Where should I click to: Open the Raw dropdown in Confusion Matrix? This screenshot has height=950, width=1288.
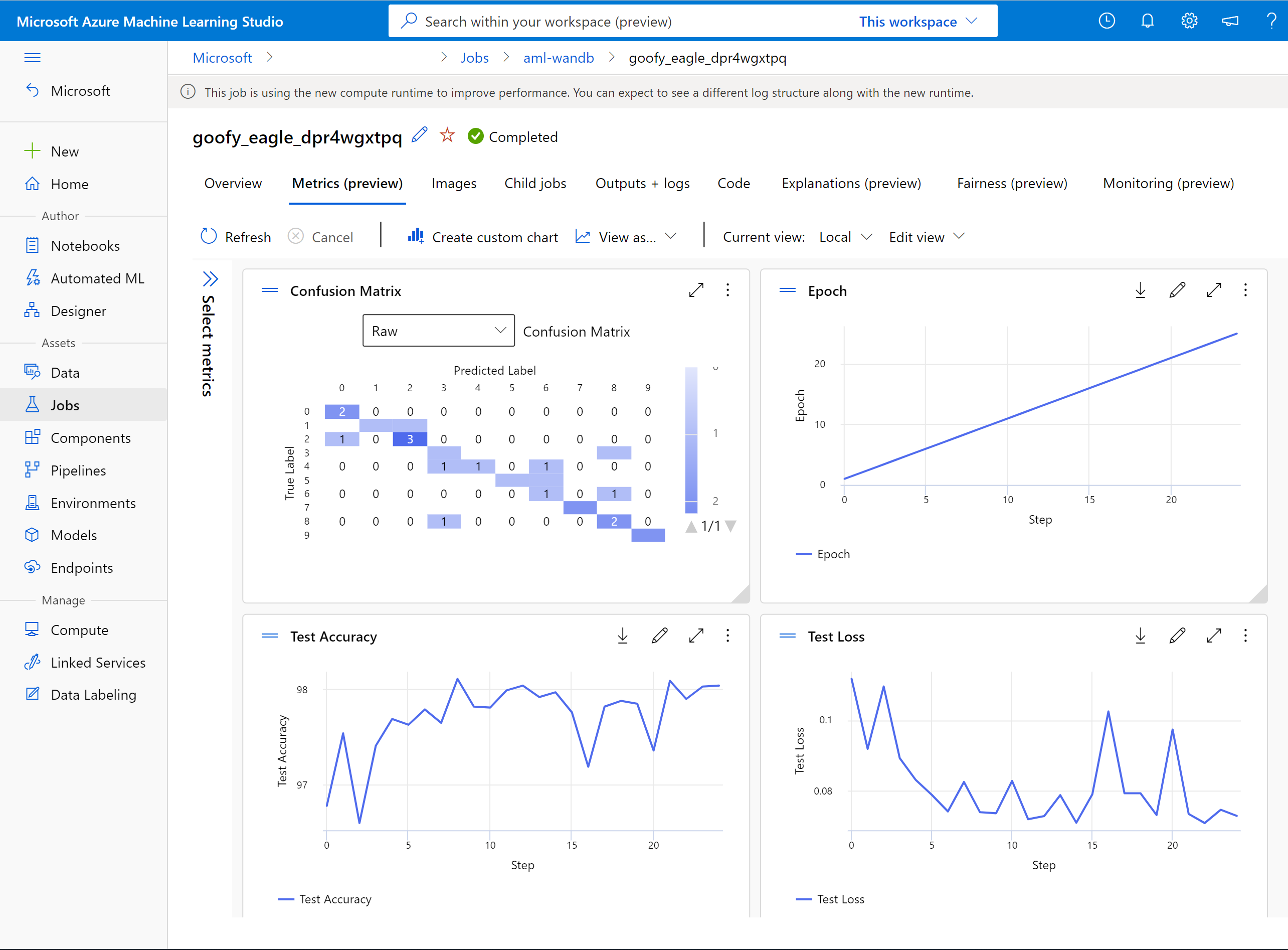pos(438,331)
